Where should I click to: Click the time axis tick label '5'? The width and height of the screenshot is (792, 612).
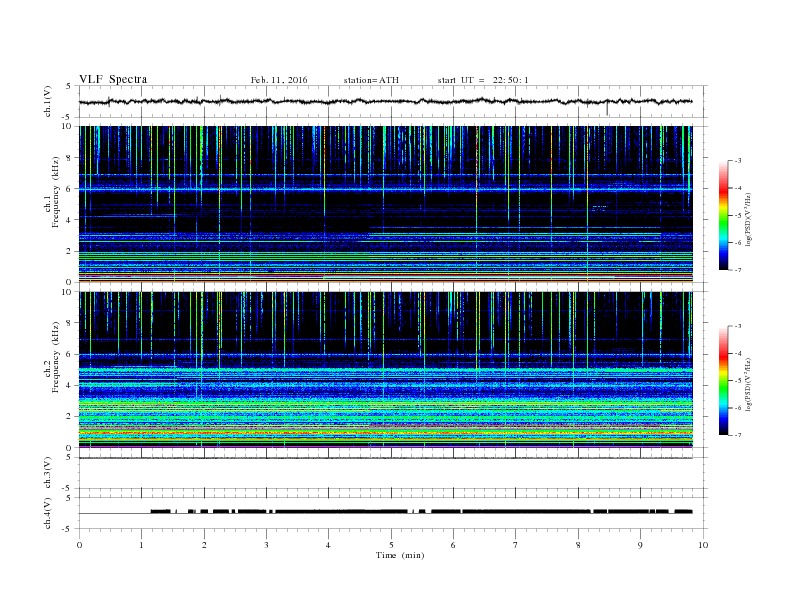click(391, 545)
